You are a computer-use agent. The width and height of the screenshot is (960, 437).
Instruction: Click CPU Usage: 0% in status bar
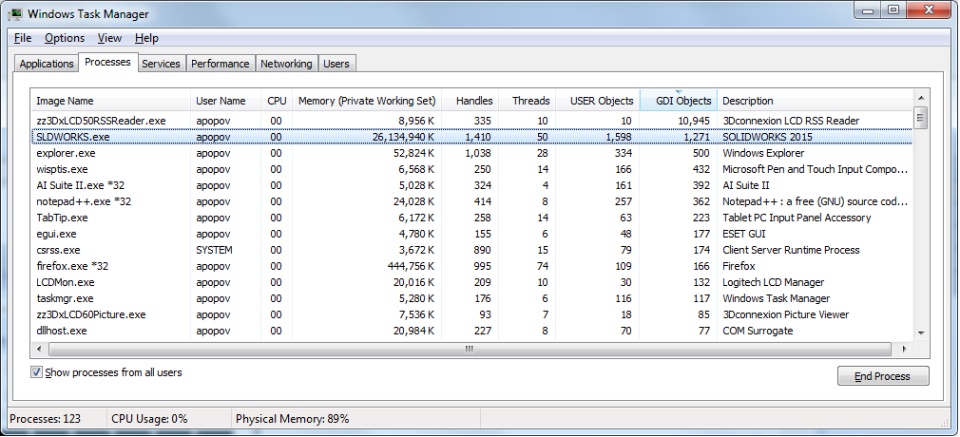coord(149,419)
